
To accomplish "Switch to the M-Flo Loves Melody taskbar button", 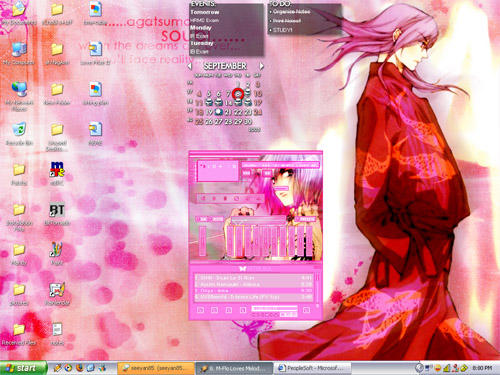I will point(234,368).
